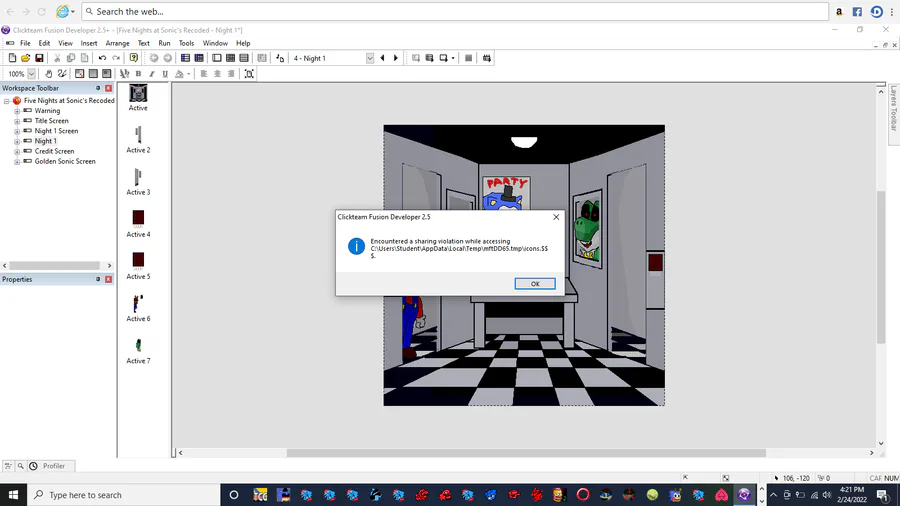The width and height of the screenshot is (900, 506).
Task: Click the workspace tree horizontal scrollbar
Action: (x=55, y=266)
